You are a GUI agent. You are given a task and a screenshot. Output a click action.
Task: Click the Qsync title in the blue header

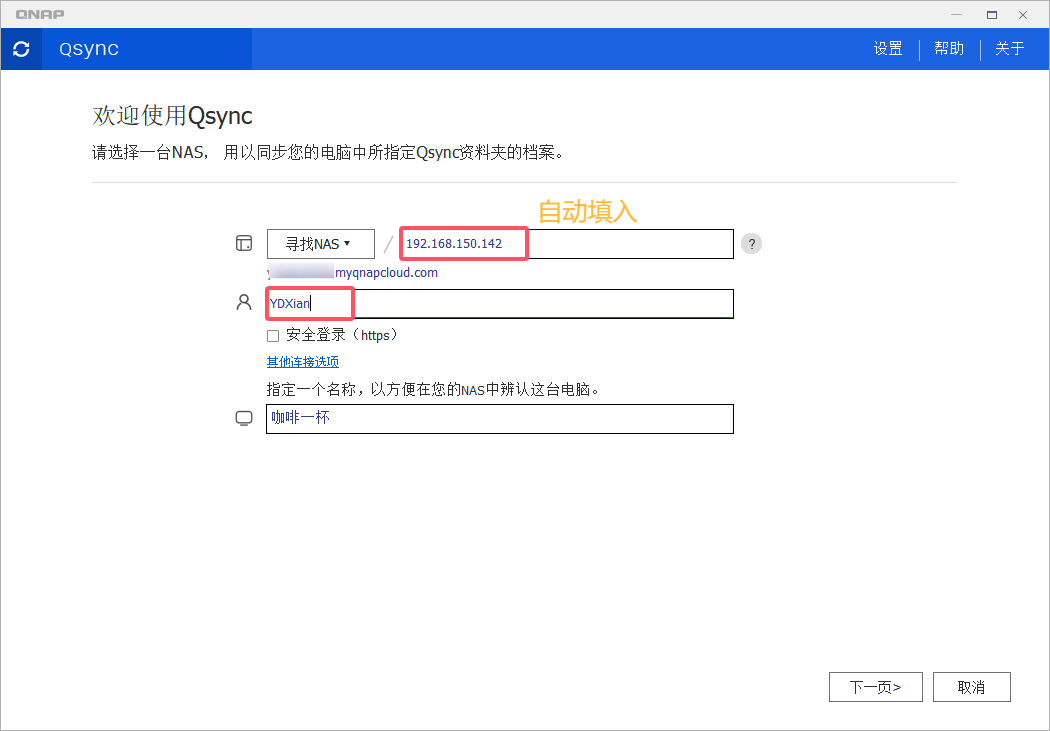(88, 49)
